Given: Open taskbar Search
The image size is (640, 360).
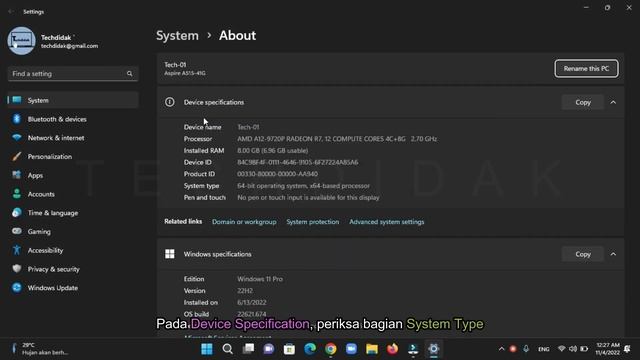Looking at the screenshot, I should (227, 349).
